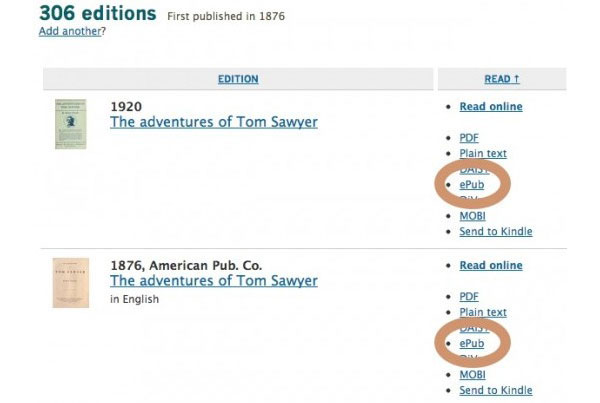Click the Add another link
600x403 pixels.
(70, 31)
